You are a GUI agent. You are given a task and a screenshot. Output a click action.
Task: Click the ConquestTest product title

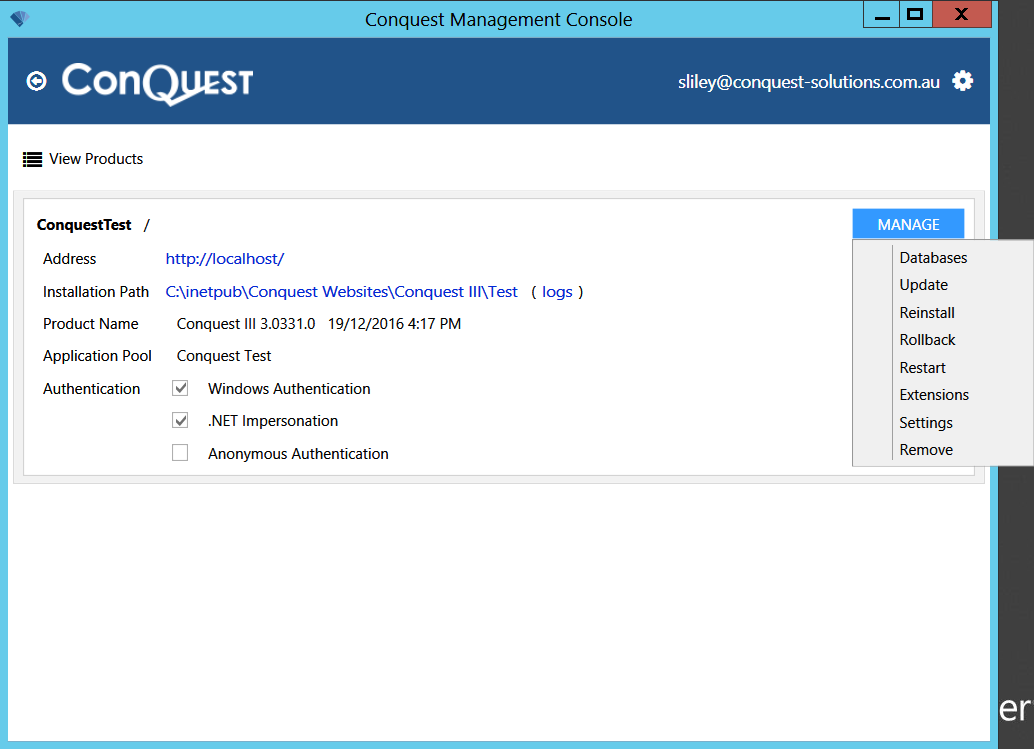click(x=84, y=225)
